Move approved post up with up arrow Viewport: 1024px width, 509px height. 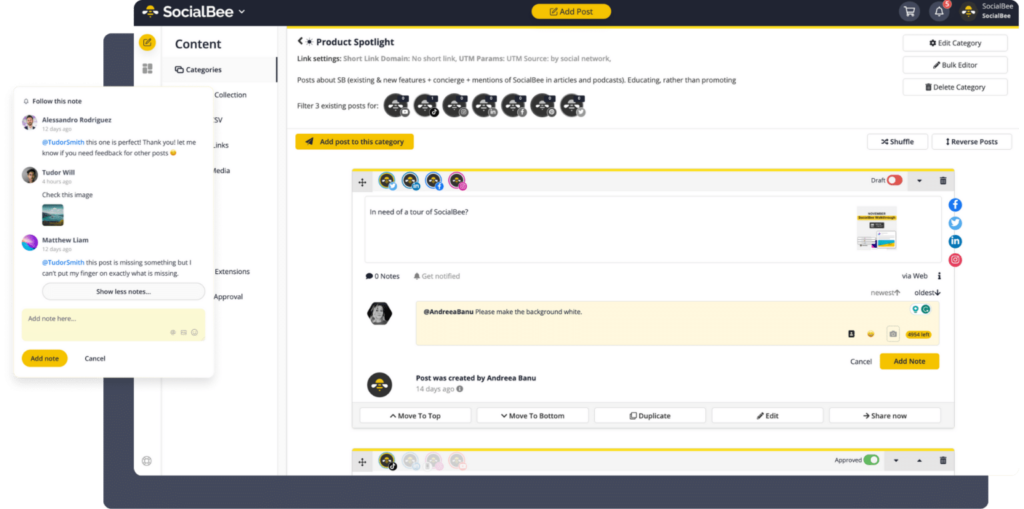click(x=920, y=461)
